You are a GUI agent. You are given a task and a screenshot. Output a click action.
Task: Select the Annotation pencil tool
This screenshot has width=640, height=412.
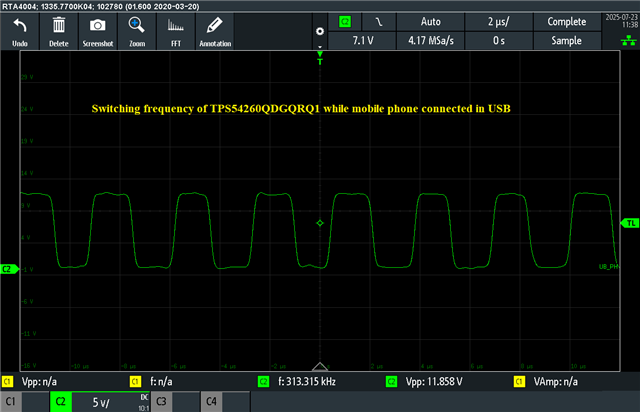click(215, 32)
